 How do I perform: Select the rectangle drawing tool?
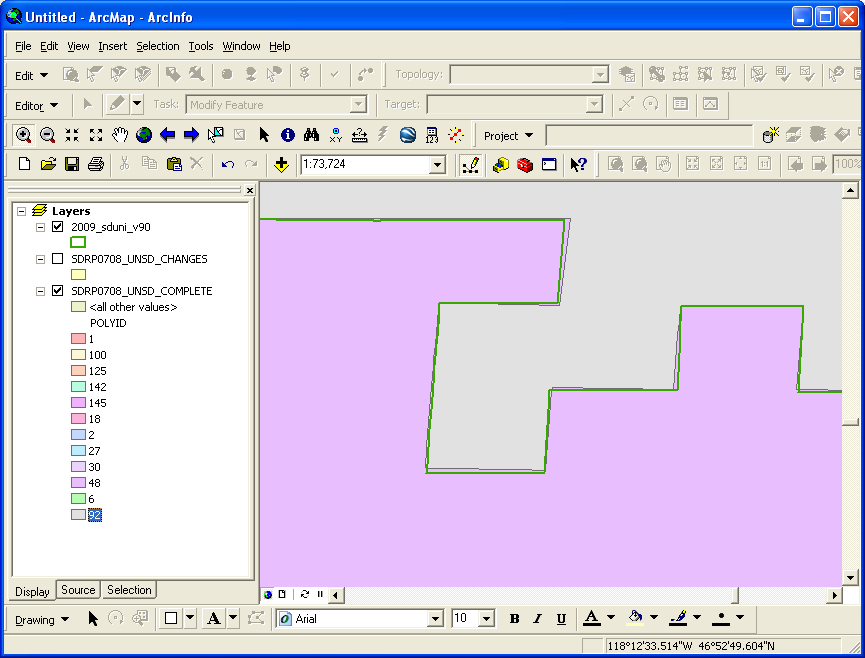pos(171,619)
